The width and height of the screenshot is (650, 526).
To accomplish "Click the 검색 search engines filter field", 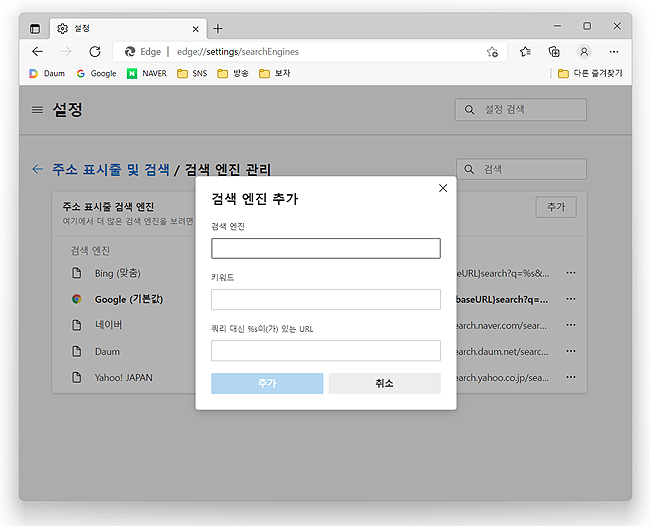I will tap(521, 169).
